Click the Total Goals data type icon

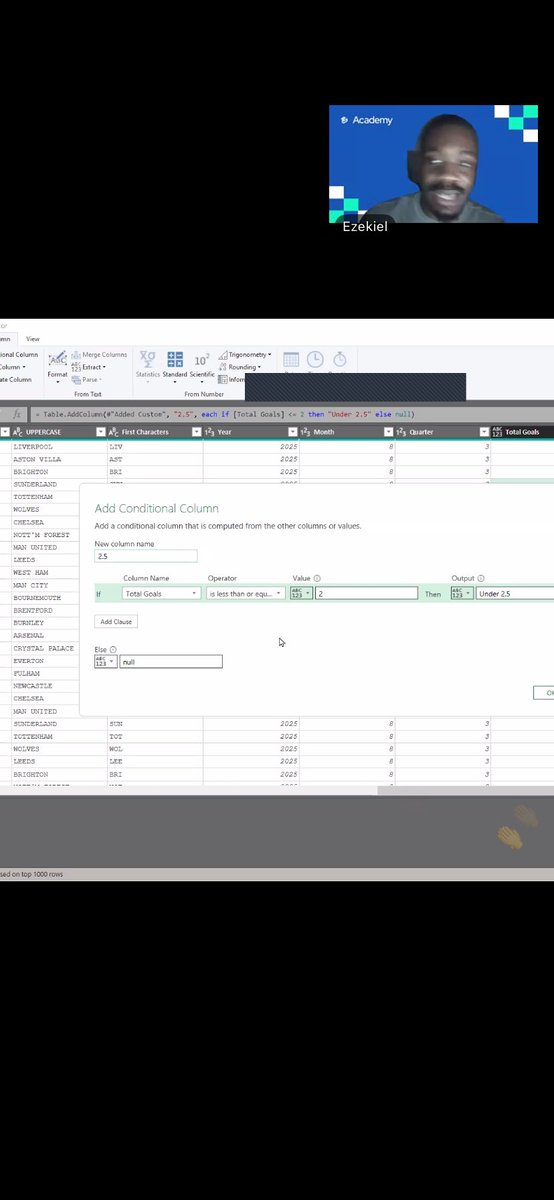498,432
